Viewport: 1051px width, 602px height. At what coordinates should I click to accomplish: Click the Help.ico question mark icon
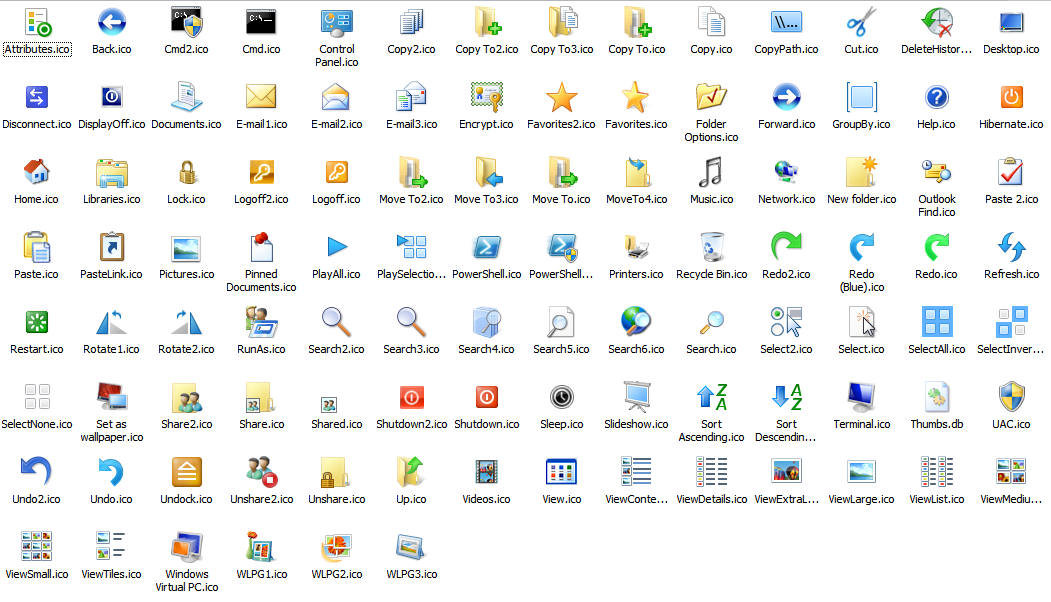936,98
